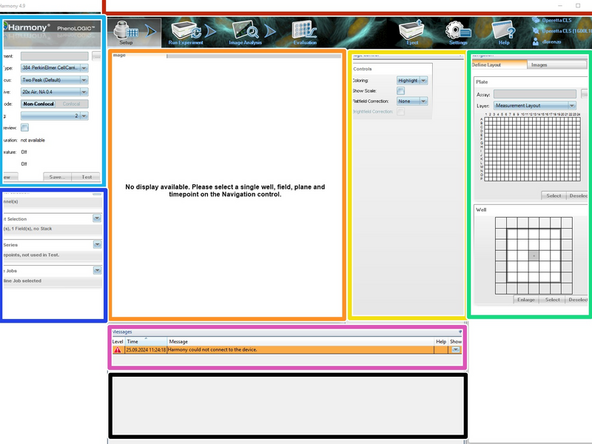Screen dimensions: 592x444
Task: Click the center field in Well grid
Action: point(533,256)
